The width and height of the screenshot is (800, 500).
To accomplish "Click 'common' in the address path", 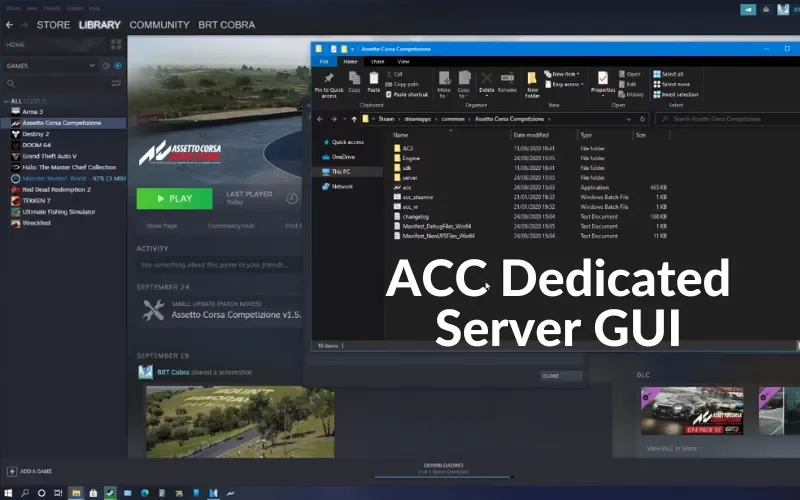I will tap(453, 119).
